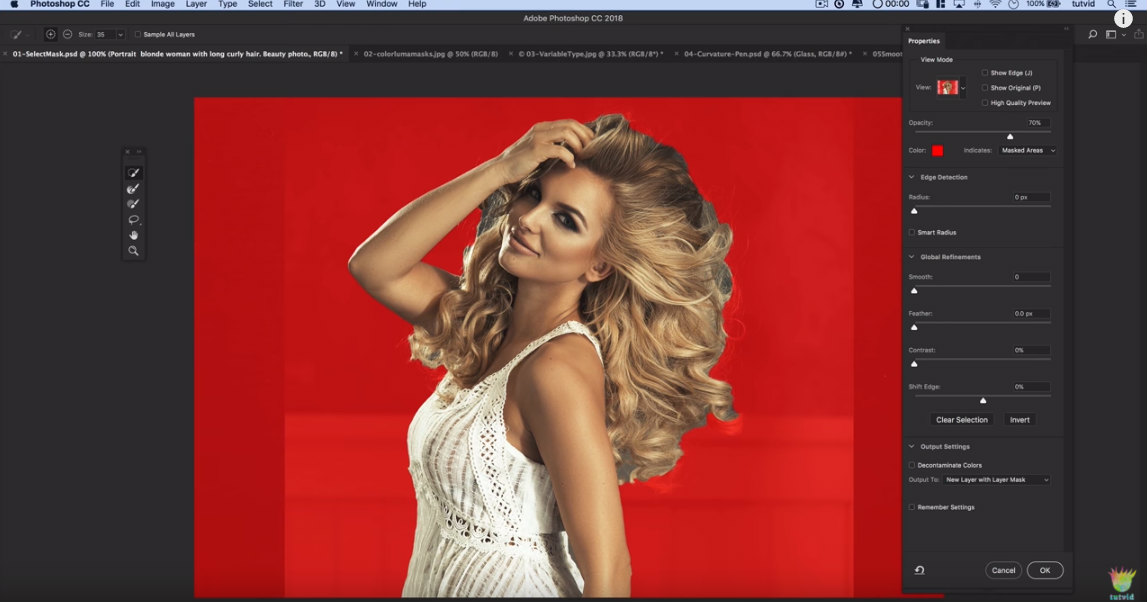Viewport: 1147px width, 602px height.
Task: Open the Apple menu
Action: 14,4
